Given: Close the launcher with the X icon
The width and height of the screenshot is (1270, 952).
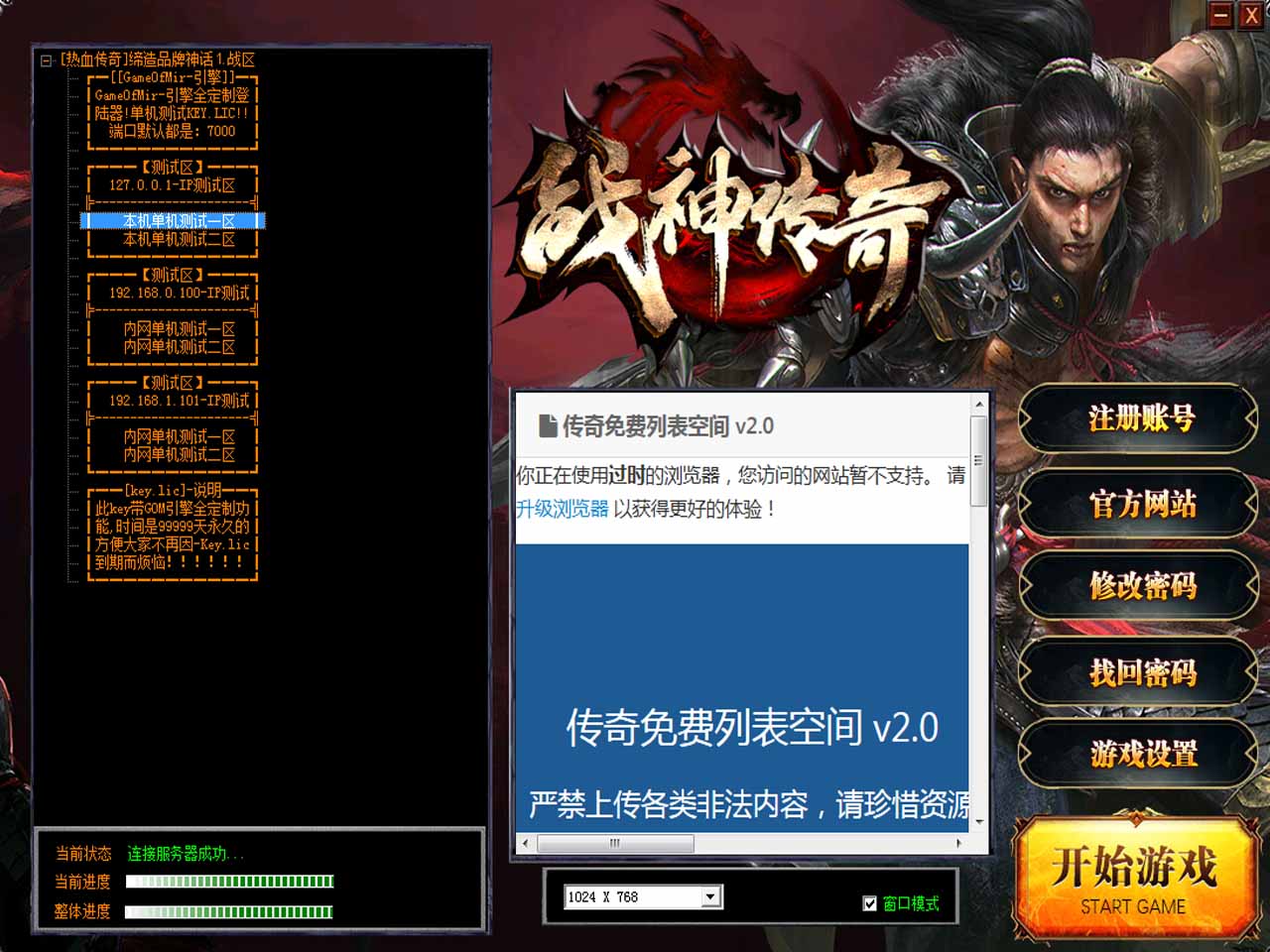Looking at the screenshot, I should coord(1251,15).
